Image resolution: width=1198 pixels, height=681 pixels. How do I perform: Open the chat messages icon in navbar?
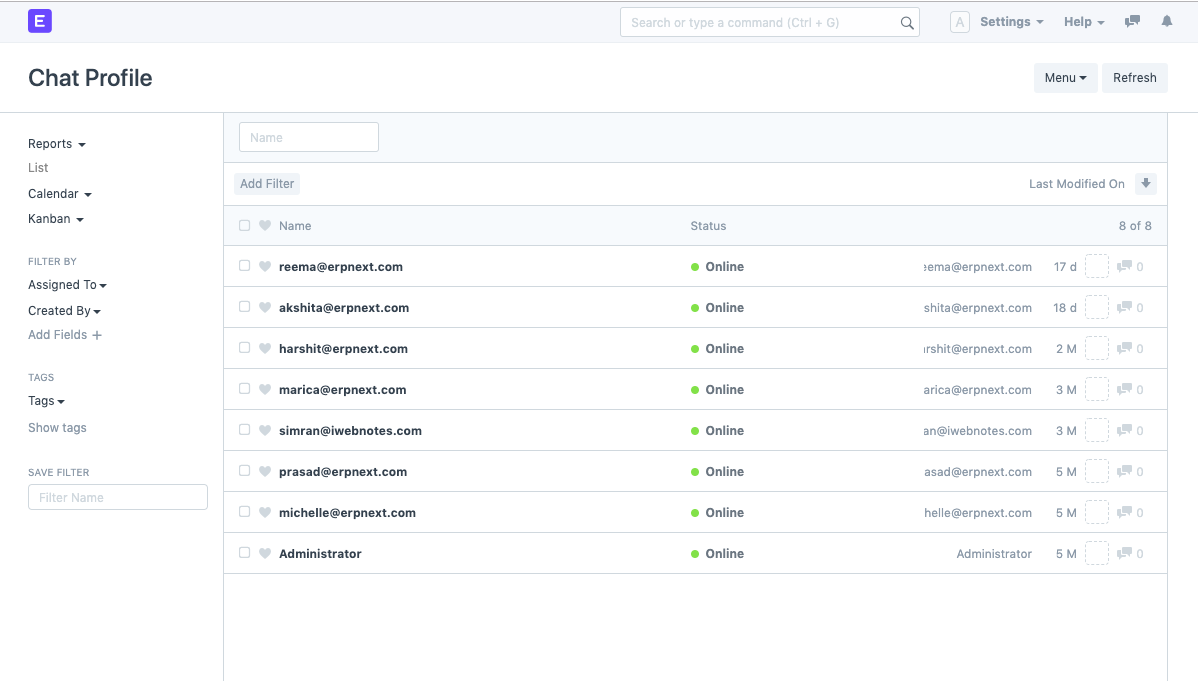[1132, 22]
